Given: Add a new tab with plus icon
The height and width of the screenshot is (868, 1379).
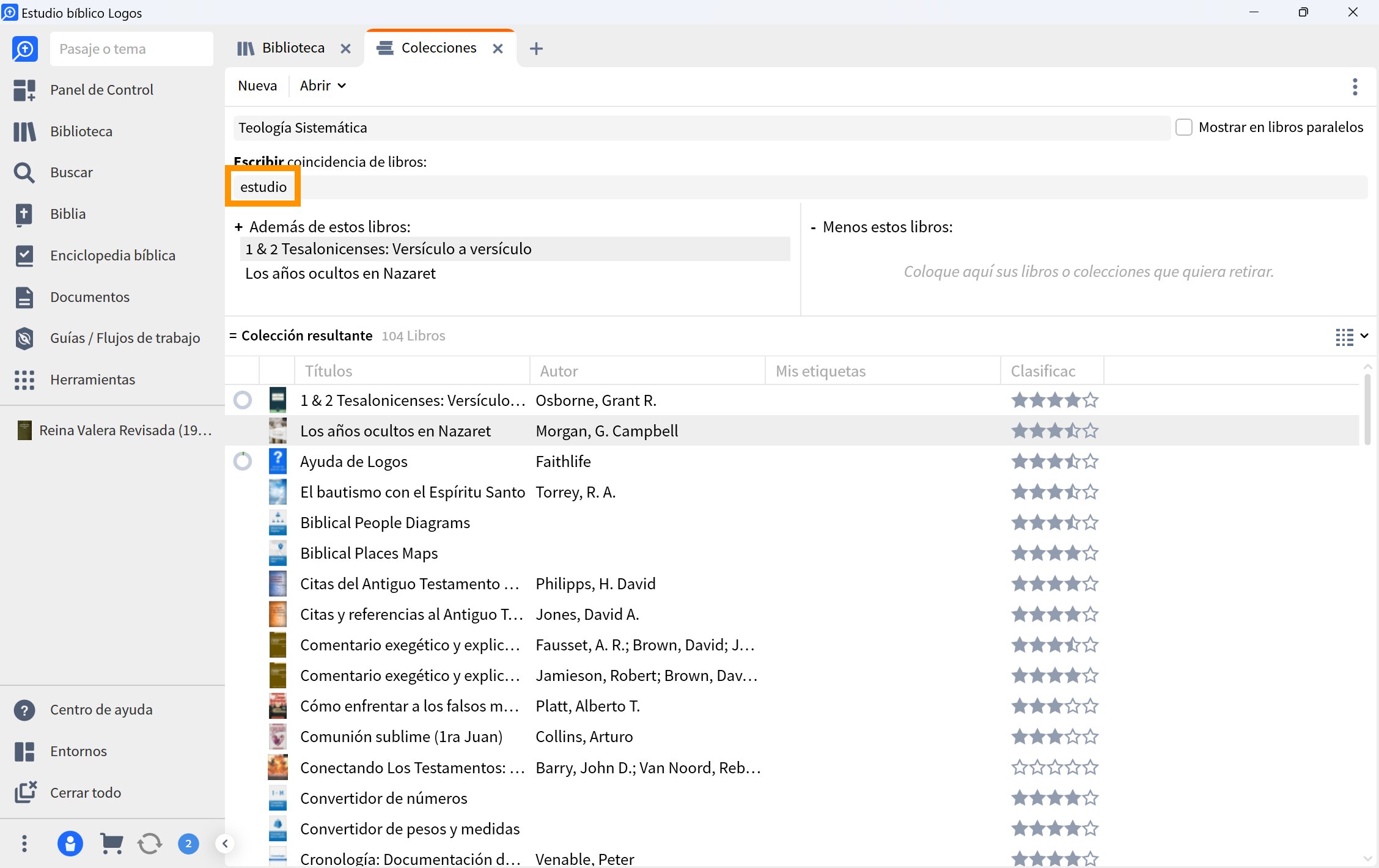Looking at the screenshot, I should [536, 48].
